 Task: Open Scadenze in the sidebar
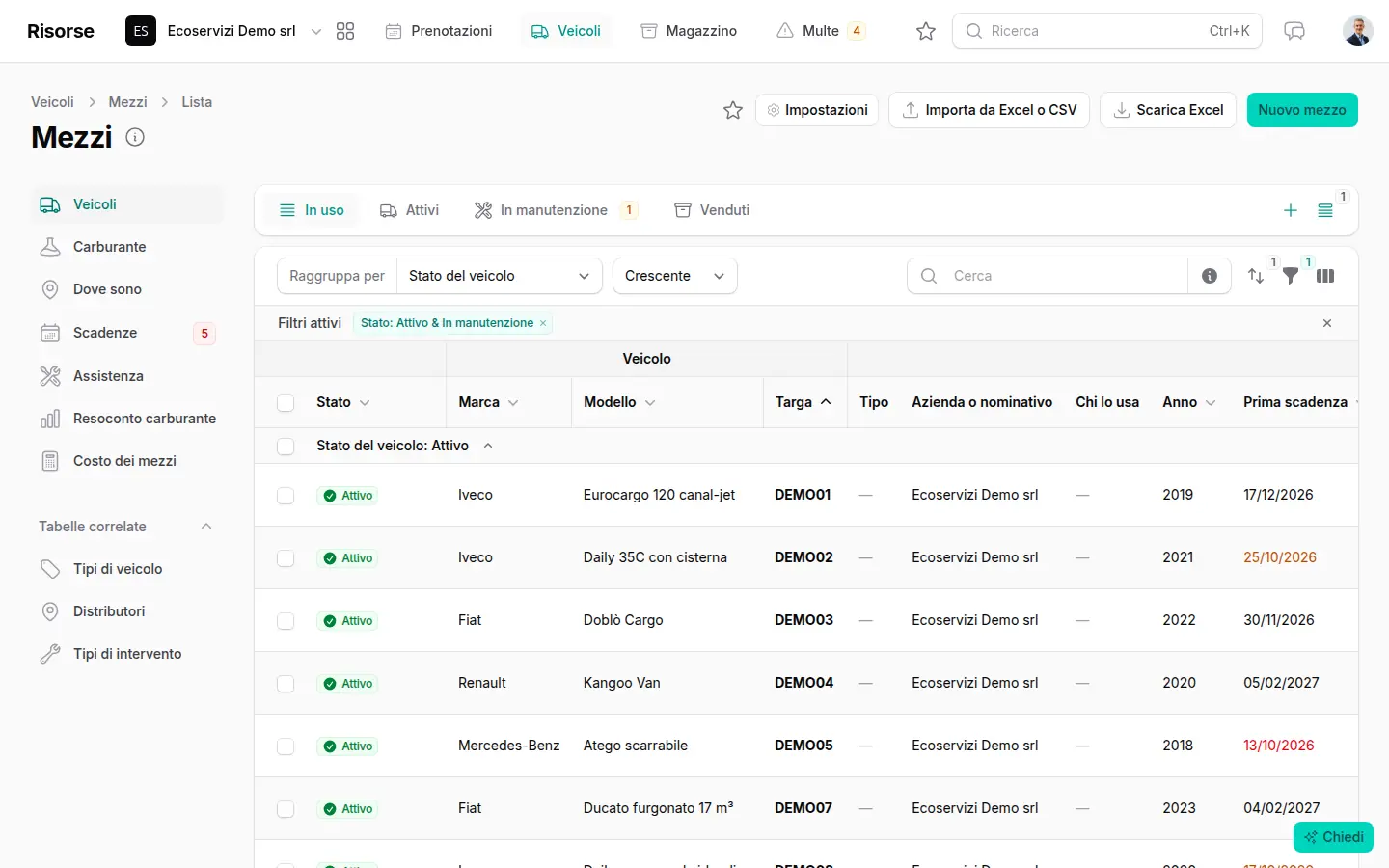point(127,333)
